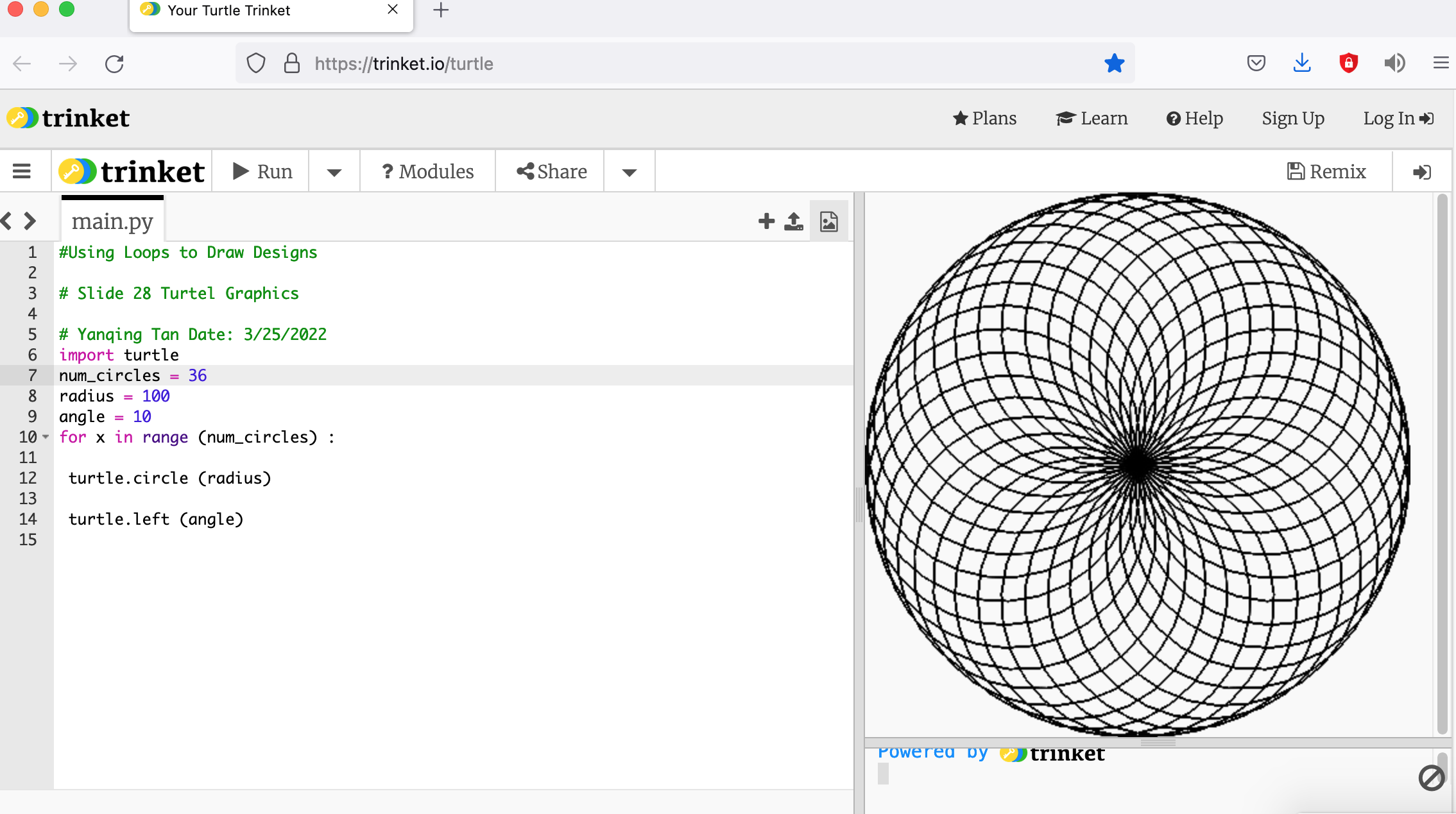
Task: Open the Pocket save icon
Action: click(x=1256, y=64)
